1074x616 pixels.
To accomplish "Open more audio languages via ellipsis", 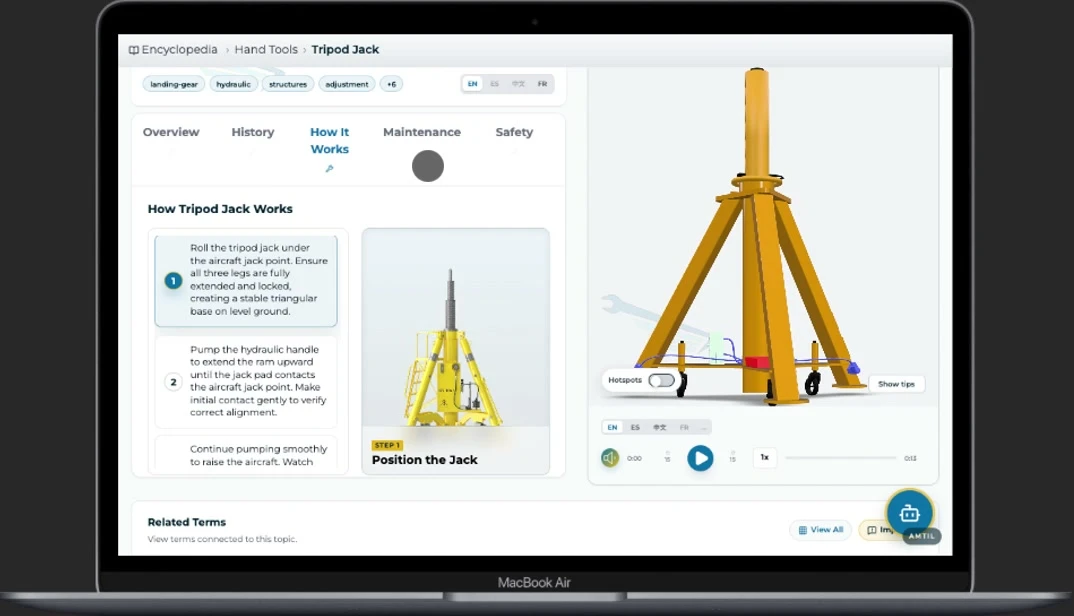I will point(703,427).
